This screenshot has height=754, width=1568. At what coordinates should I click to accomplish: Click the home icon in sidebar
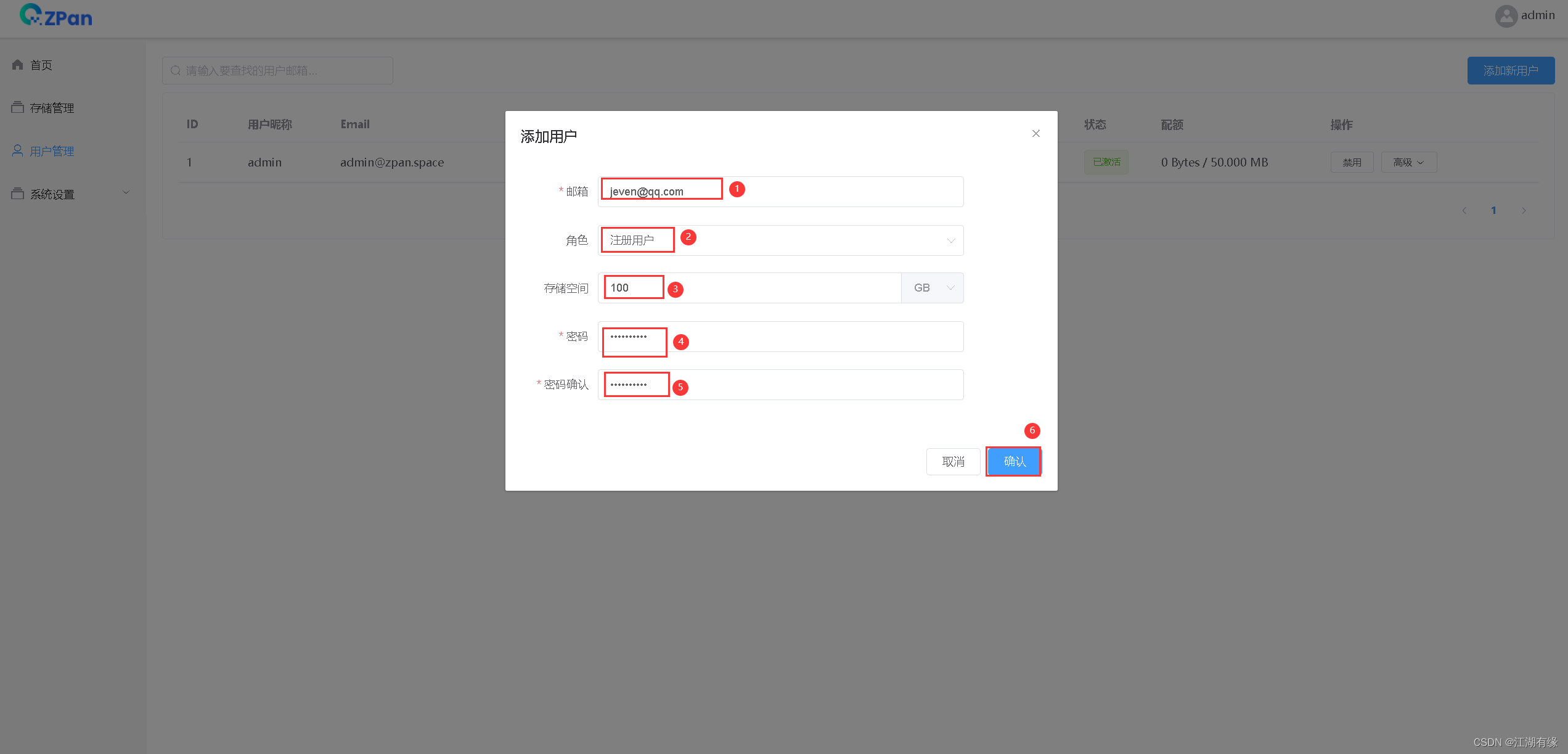coord(17,65)
